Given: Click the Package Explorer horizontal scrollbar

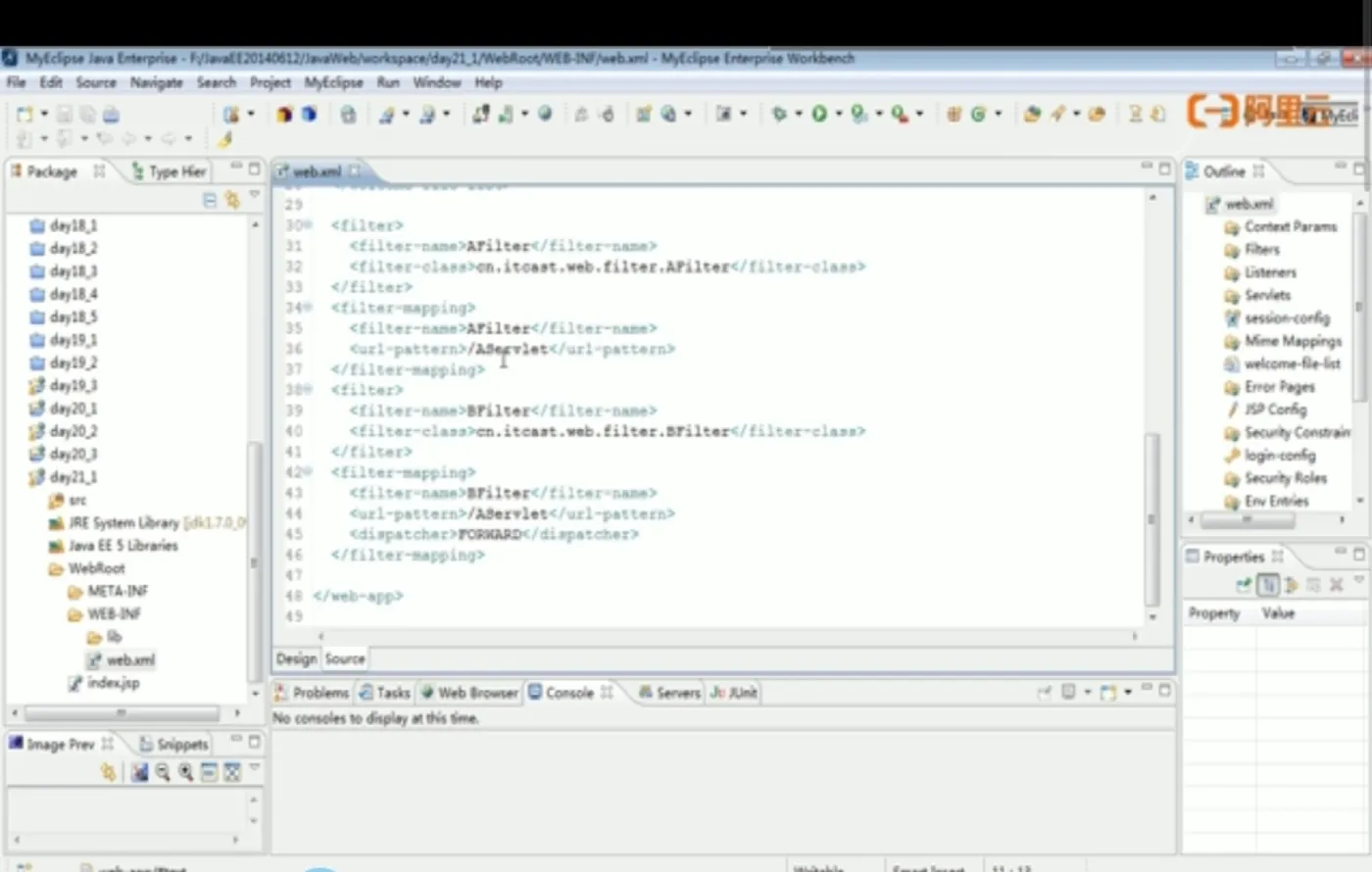Looking at the screenshot, I should click(122, 713).
